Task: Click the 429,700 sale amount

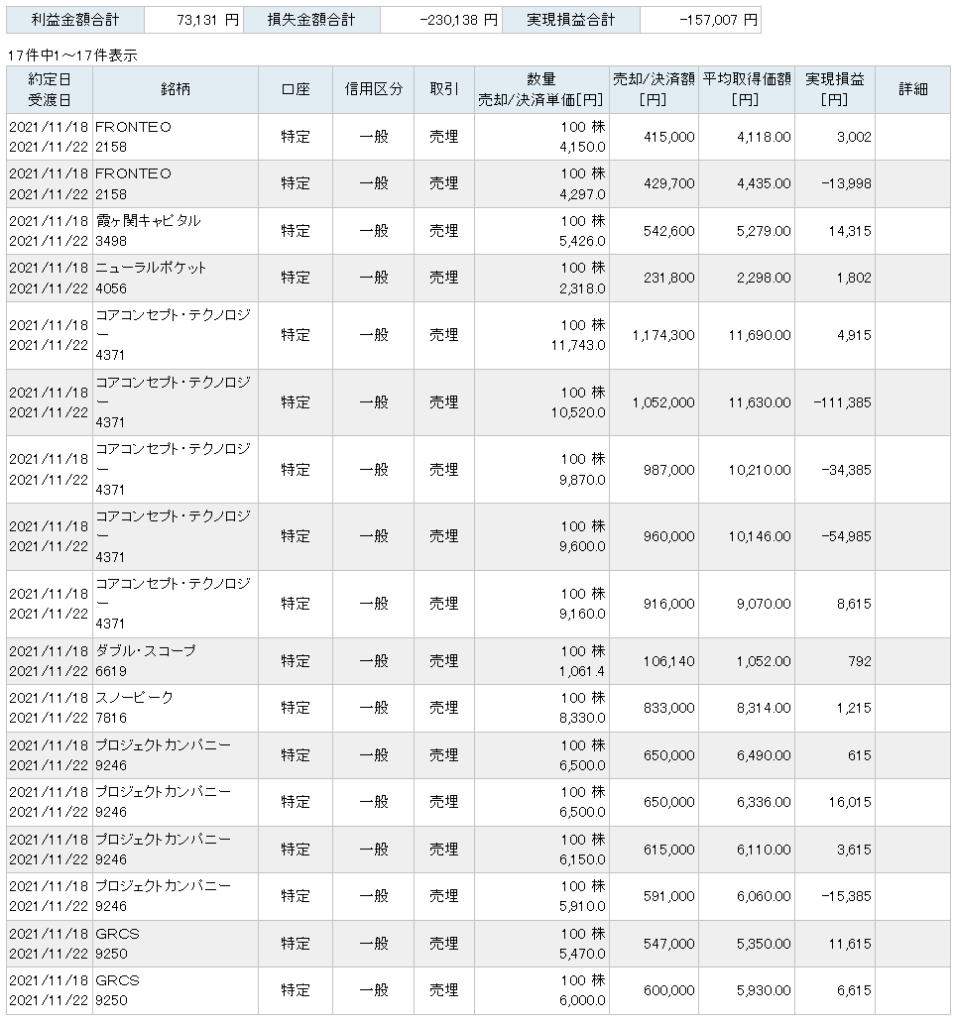Action: tap(669, 184)
